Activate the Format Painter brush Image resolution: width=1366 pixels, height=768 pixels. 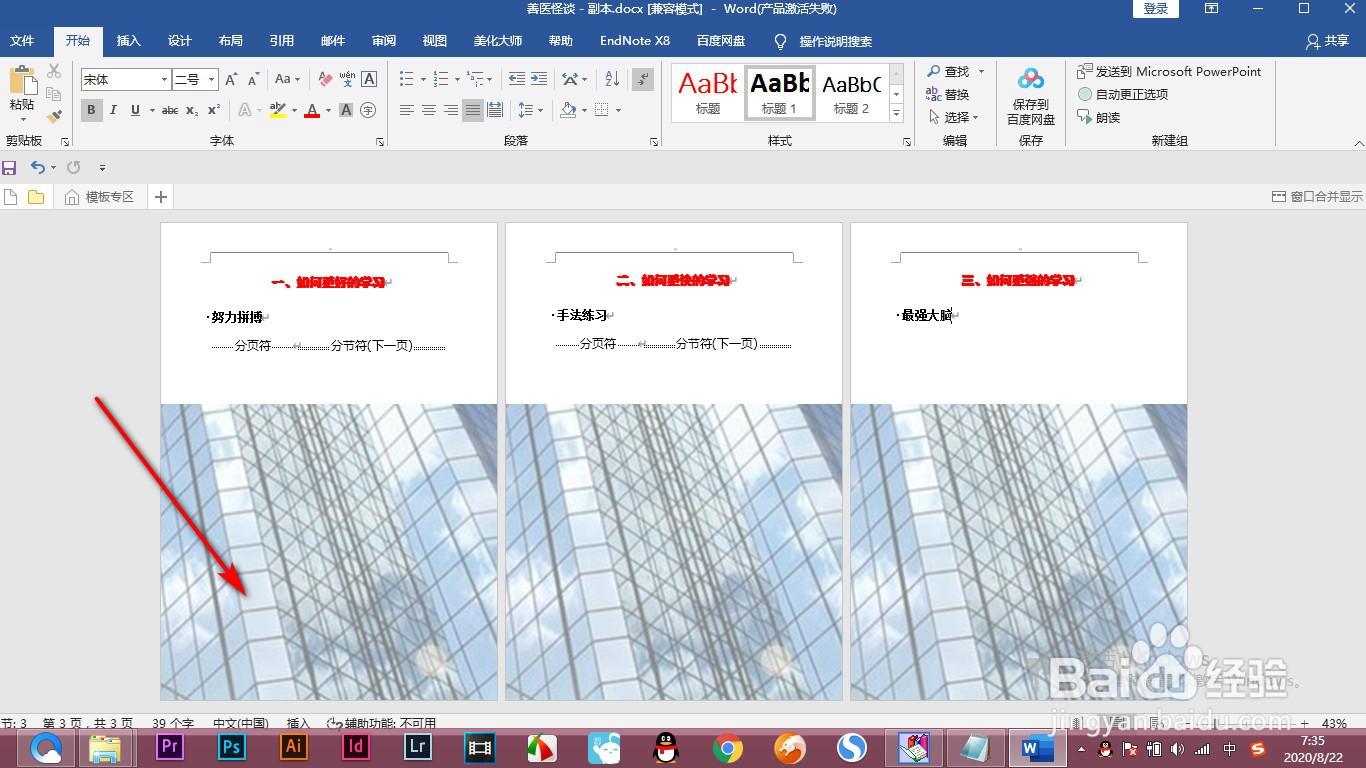click(54, 117)
